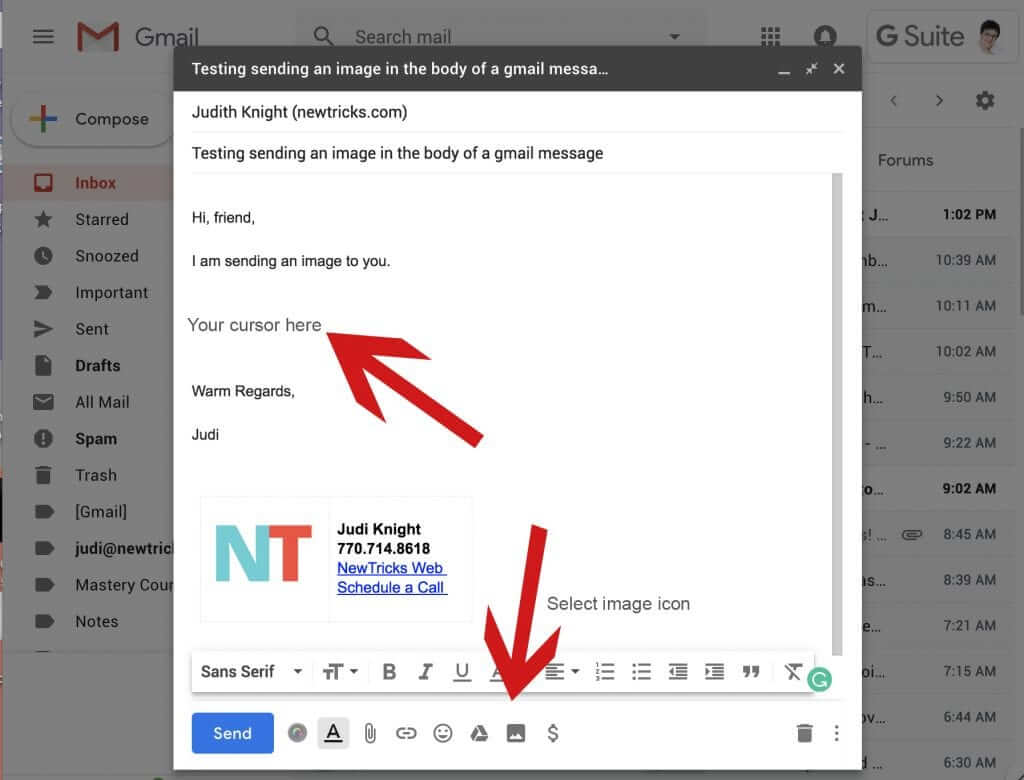Open Gmail search mail options
The width and height of the screenshot is (1024, 780).
click(674, 37)
